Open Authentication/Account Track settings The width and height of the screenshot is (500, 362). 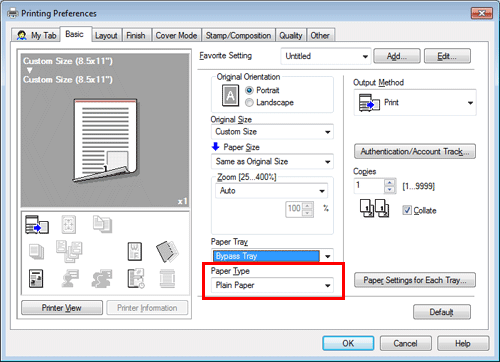pyautogui.click(x=415, y=152)
